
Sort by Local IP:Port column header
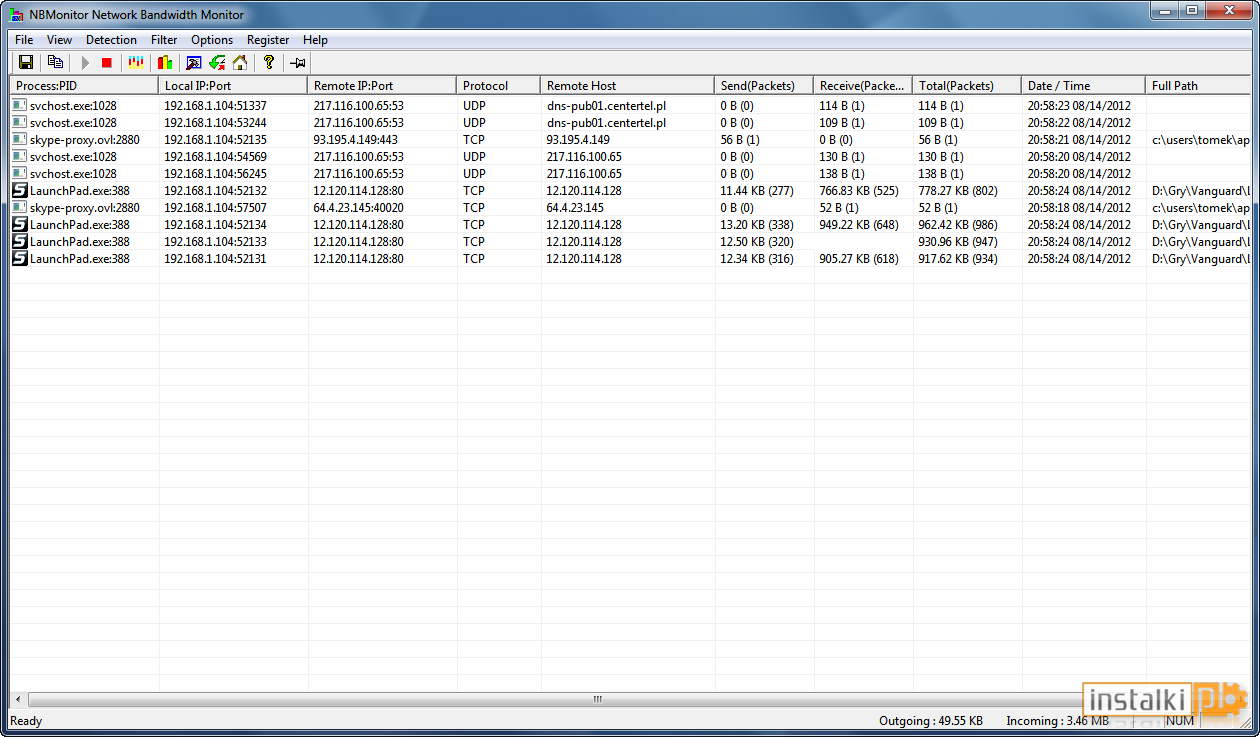pyautogui.click(x=233, y=86)
